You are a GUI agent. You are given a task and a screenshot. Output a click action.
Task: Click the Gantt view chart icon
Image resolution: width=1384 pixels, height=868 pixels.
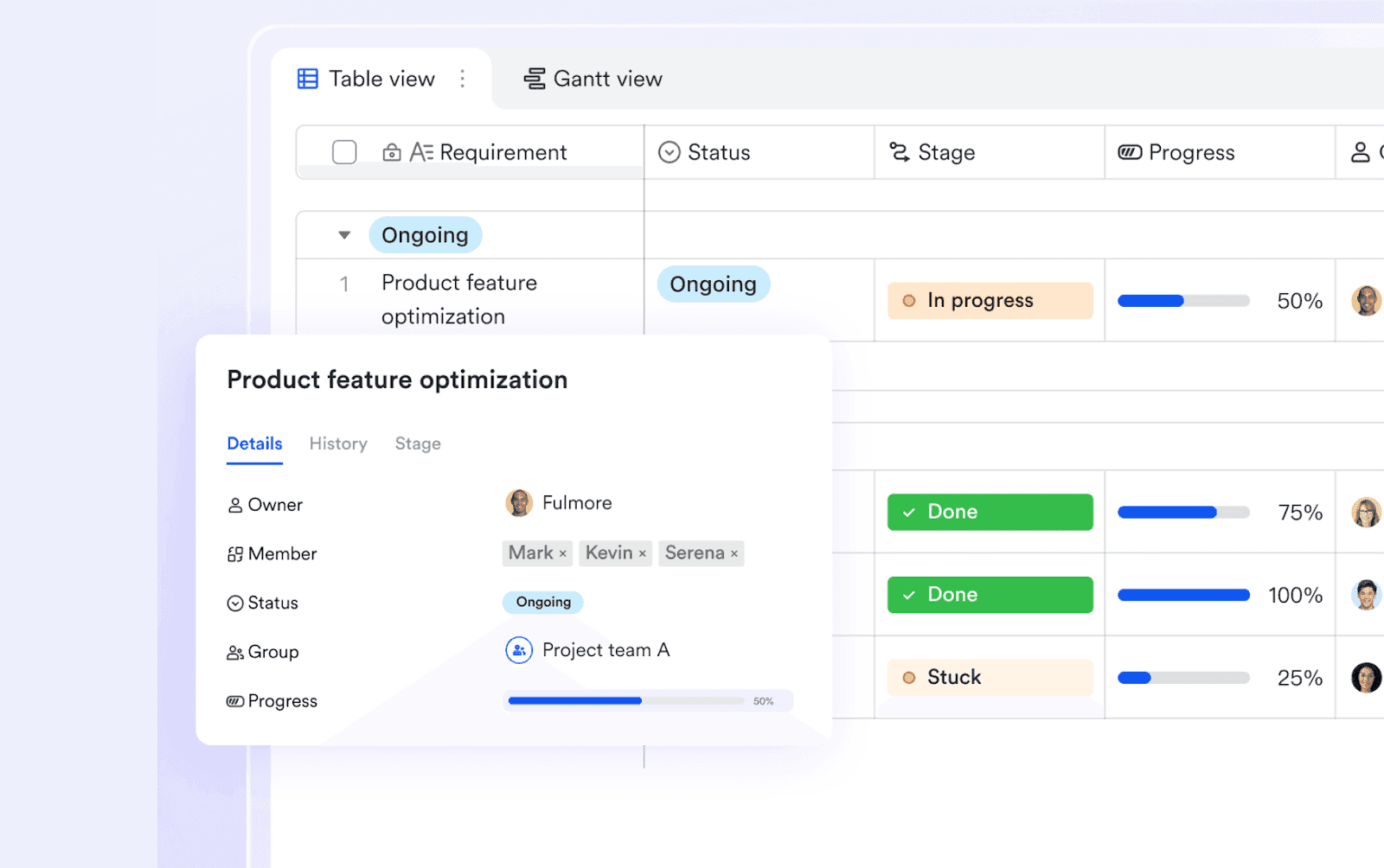pyautogui.click(x=535, y=79)
